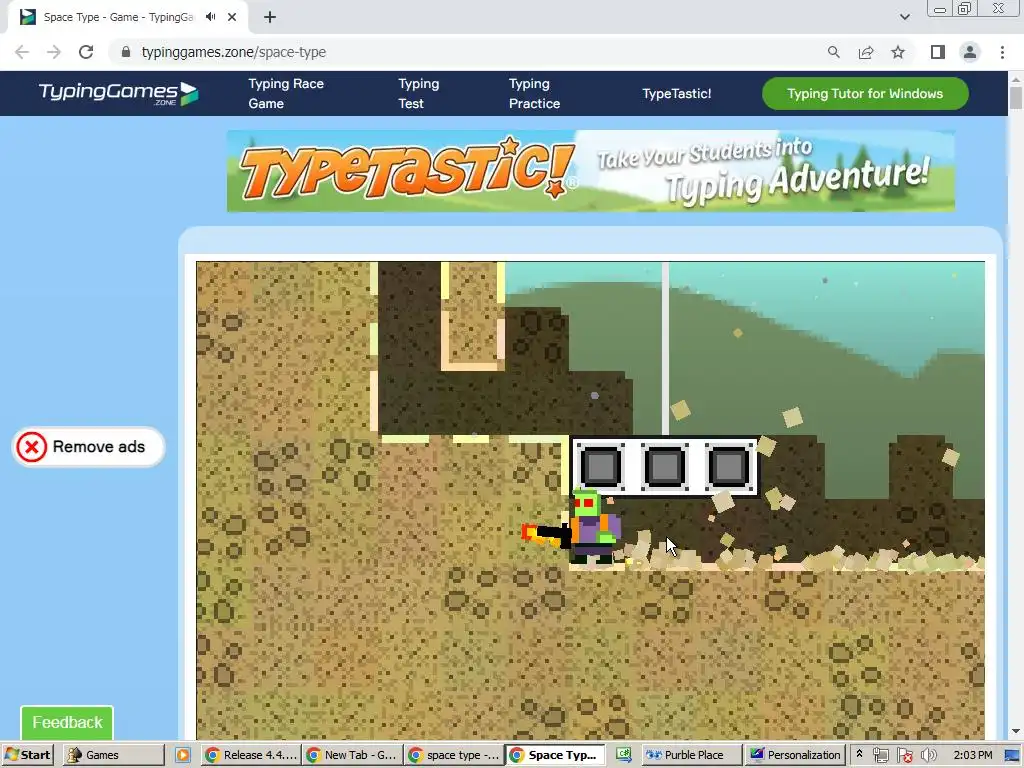Viewport: 1024px width, 768px height.
Task: Open a new browser tab
Action: tap(270, 17)
